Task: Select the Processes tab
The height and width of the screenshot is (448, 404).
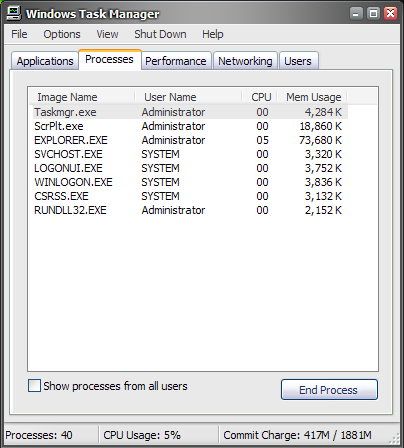Action: point(110,59)
